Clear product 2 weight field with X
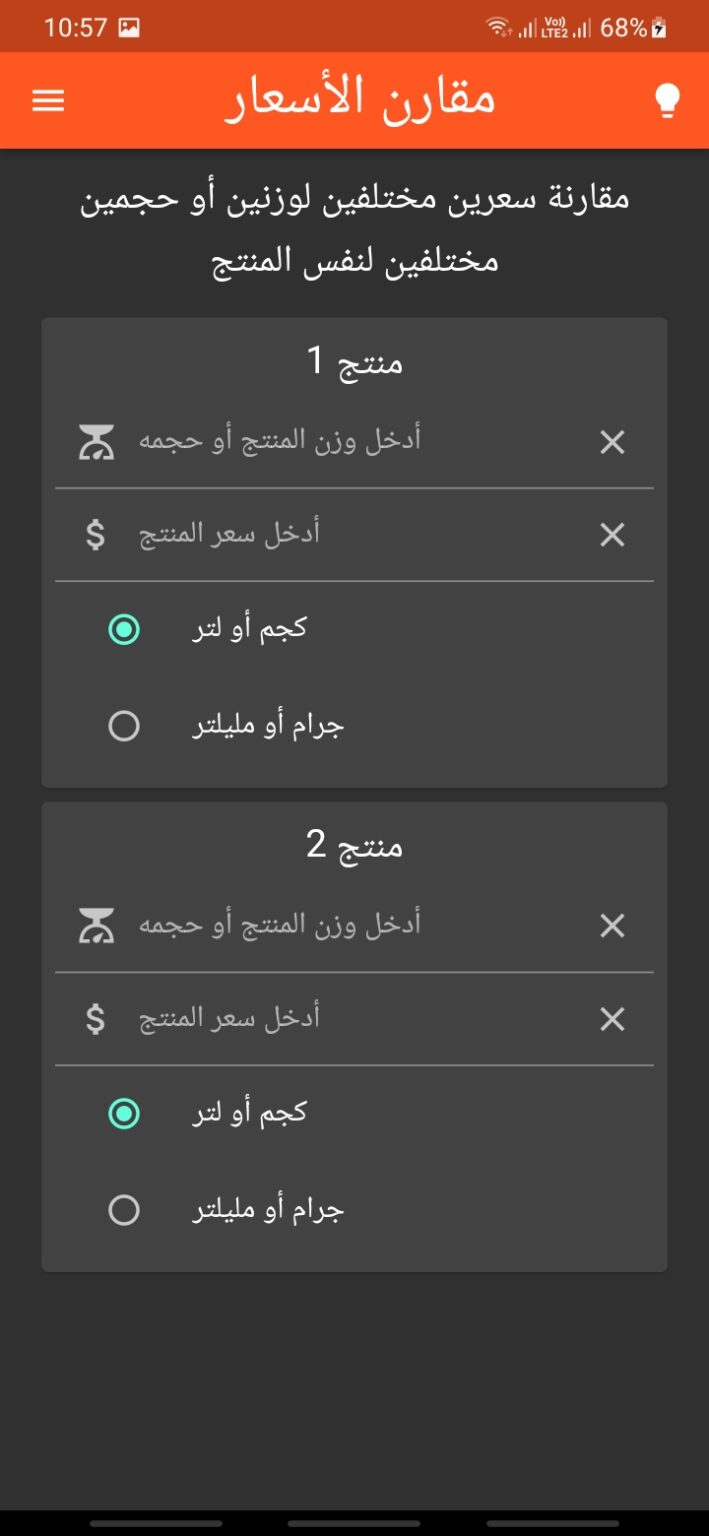 tap(612, 926)
